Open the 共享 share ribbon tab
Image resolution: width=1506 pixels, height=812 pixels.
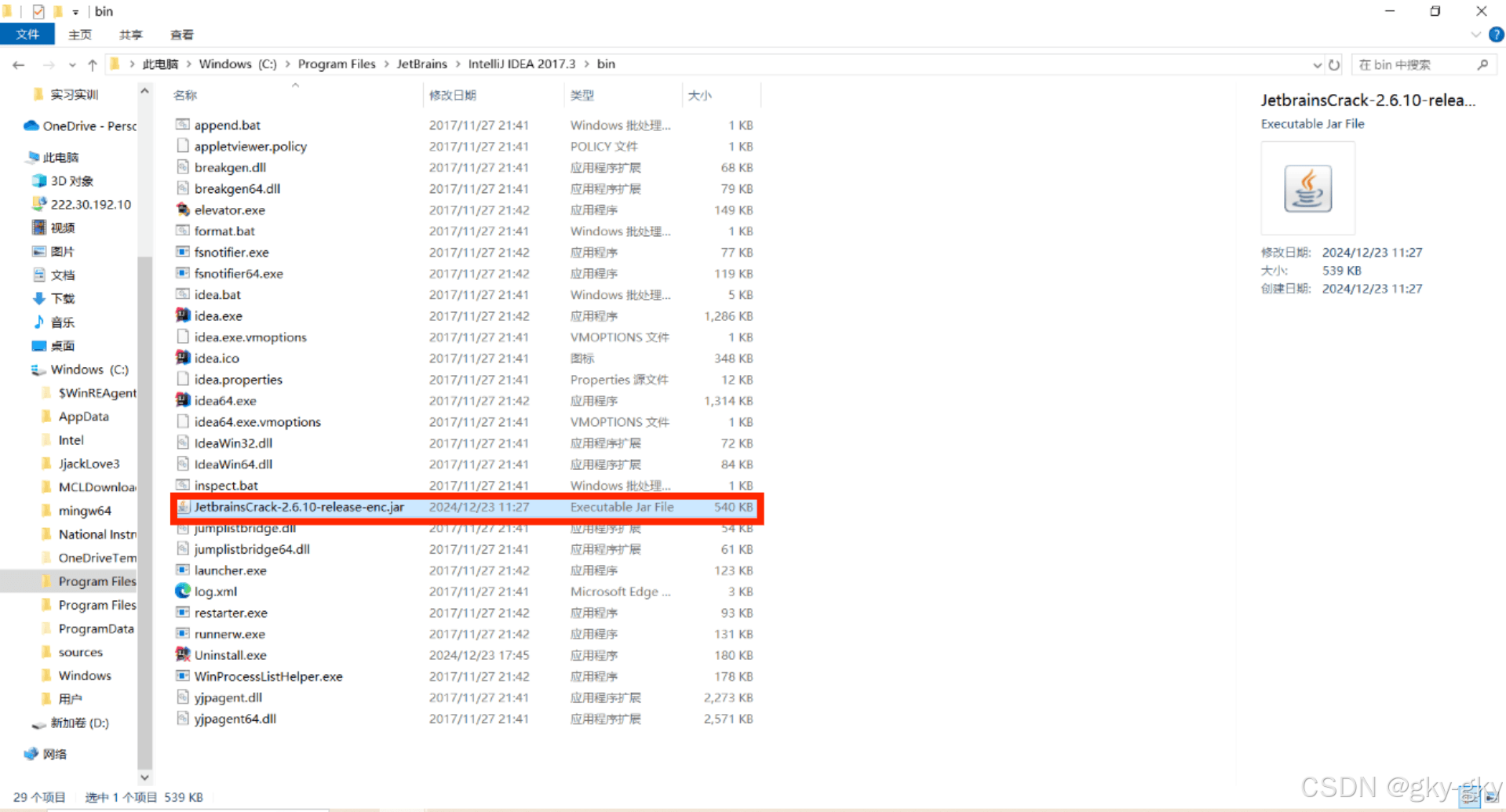[x=131, y=35]
